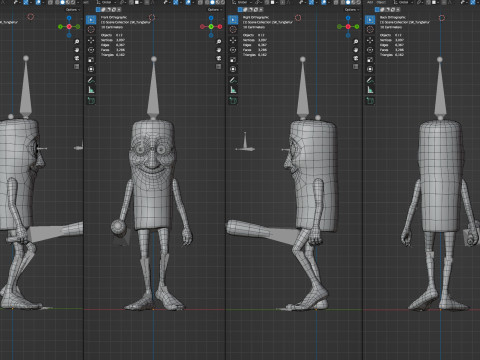The height and width of the screenshot is (360, 480).
Task: Choose the Add Cube tool in Back Orthographic viewport
Action: click(370, 100)
